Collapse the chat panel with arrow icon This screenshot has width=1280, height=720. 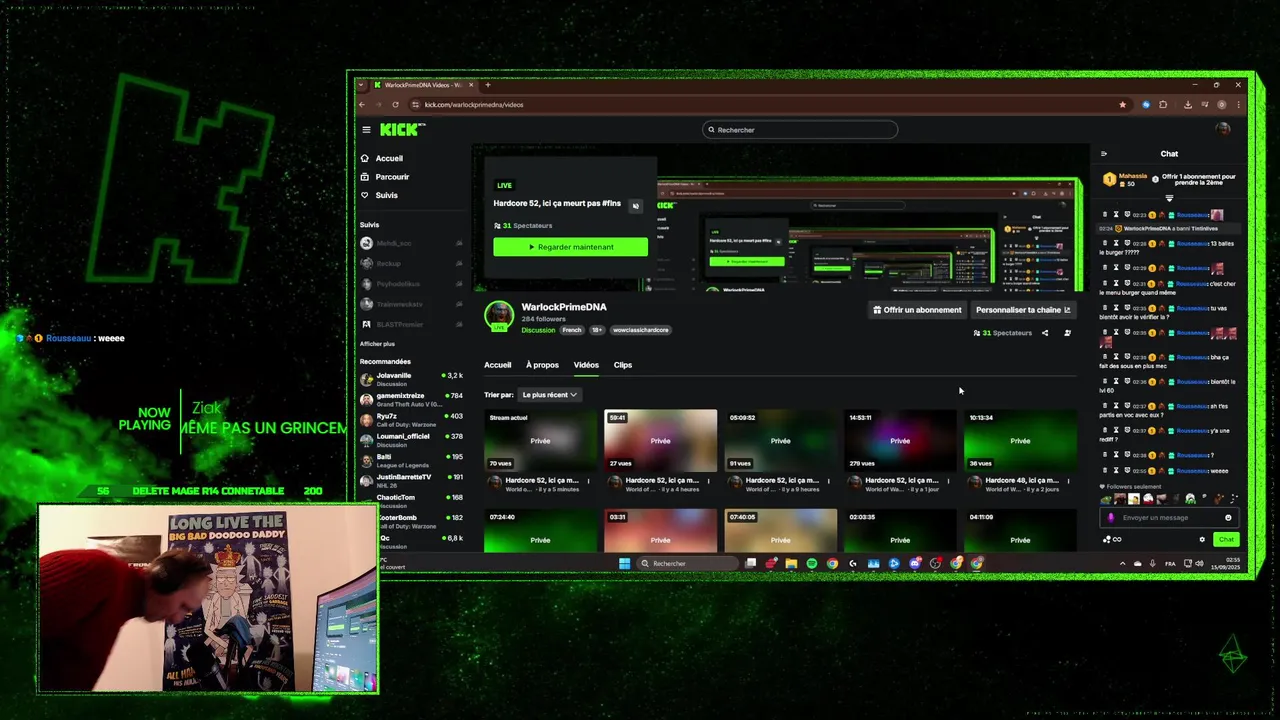tap(1104, 154)
